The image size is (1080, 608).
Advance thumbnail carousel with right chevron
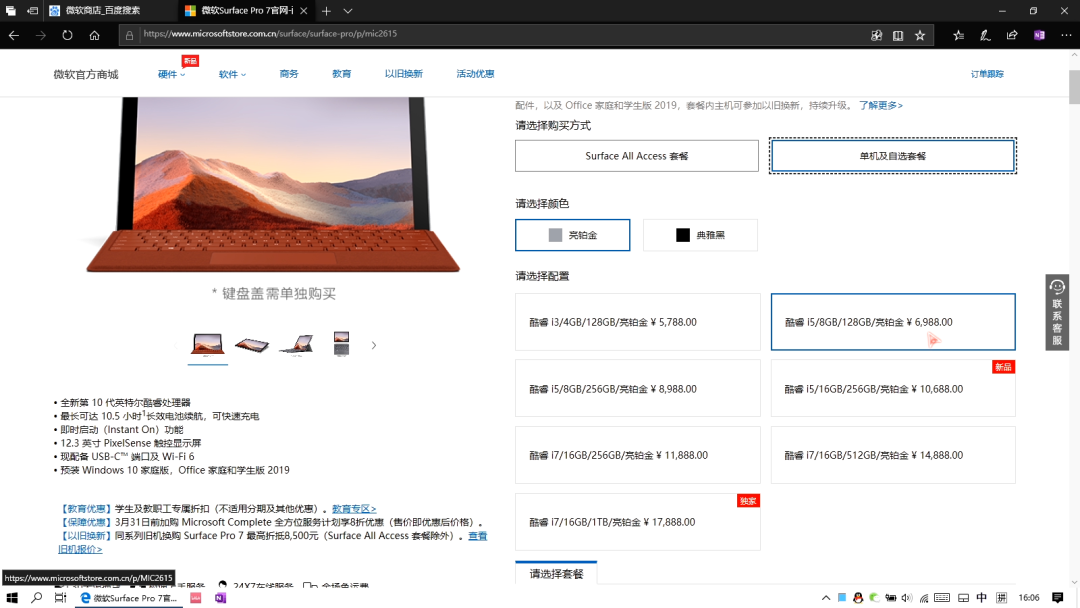click(374, 345)
